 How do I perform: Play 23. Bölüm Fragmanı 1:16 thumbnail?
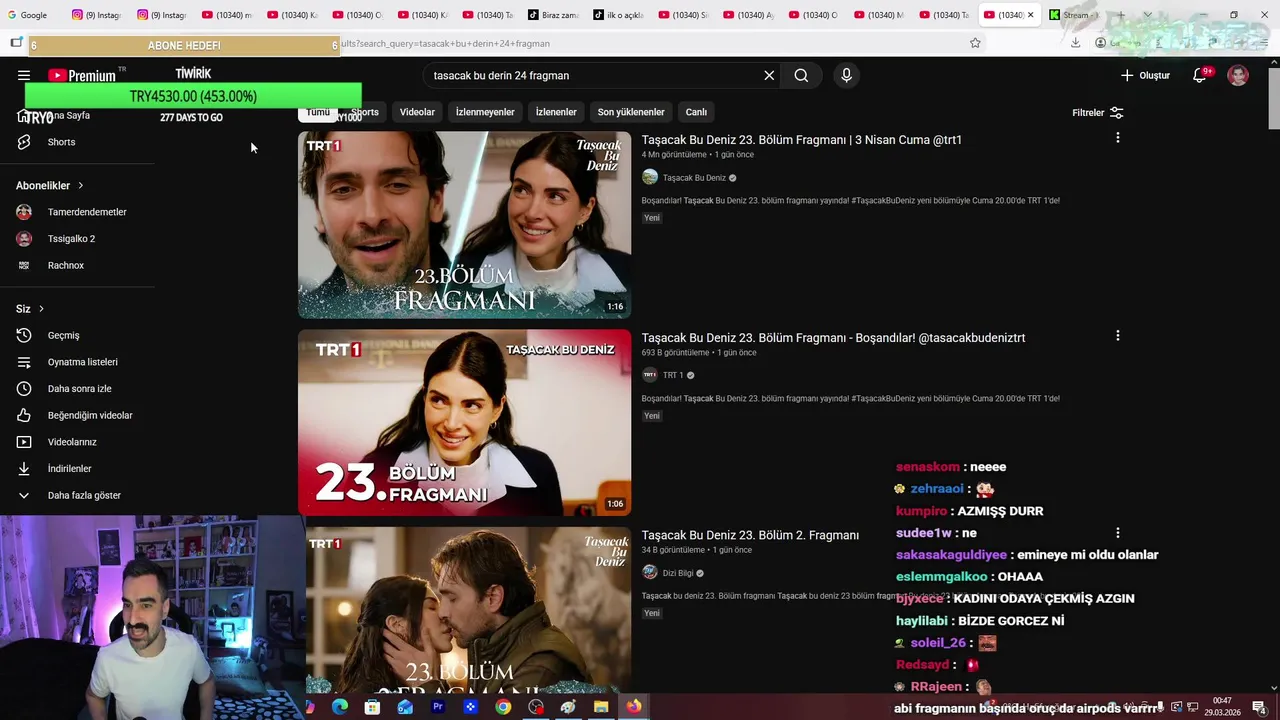[x=464, y=225]
